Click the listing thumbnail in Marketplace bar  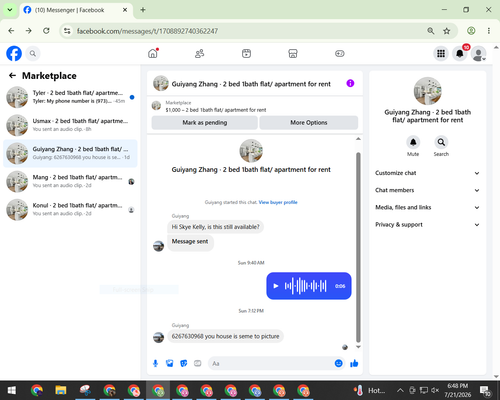point(156,106)
